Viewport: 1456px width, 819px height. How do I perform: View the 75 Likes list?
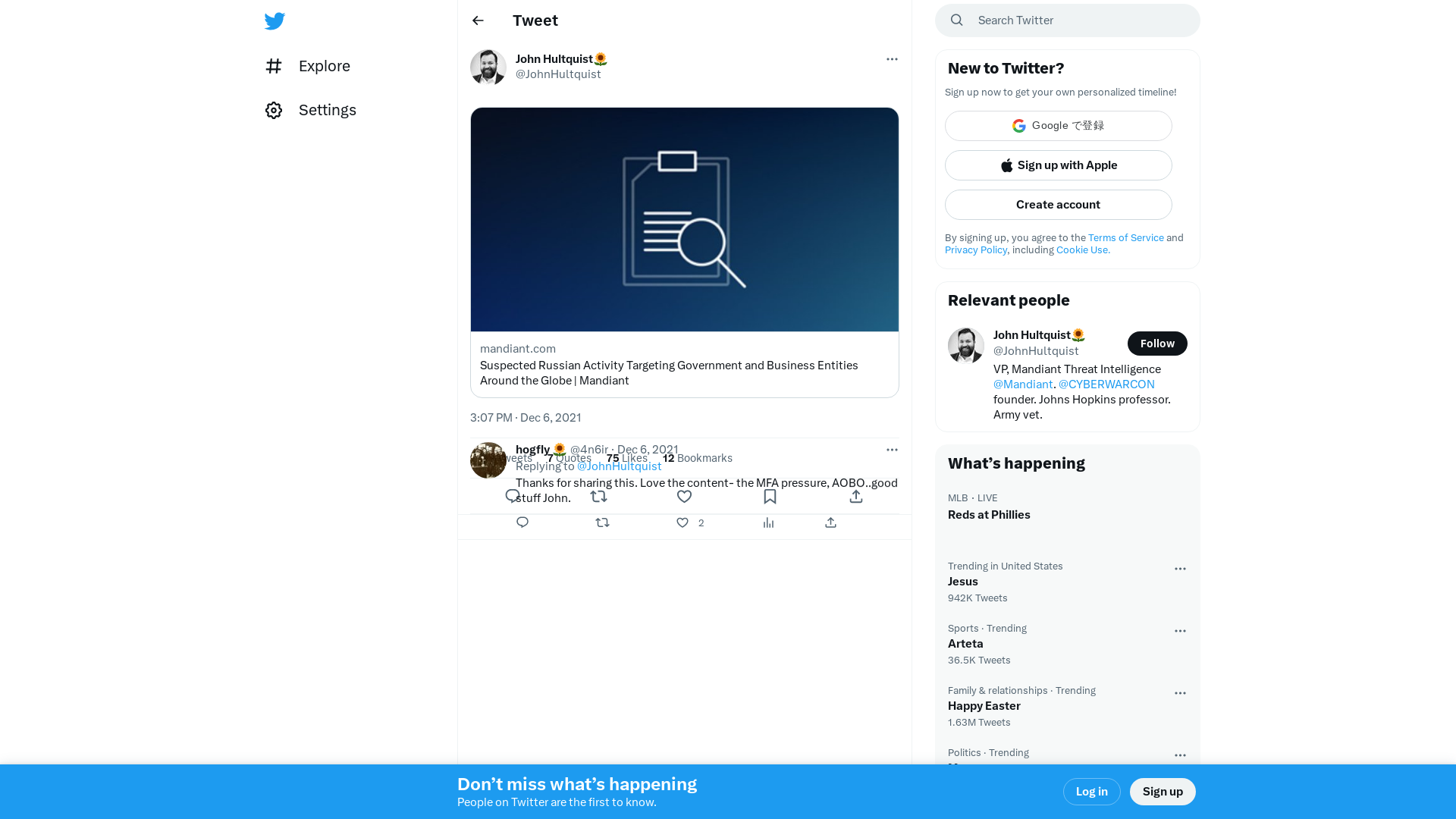tap(626, 458)
